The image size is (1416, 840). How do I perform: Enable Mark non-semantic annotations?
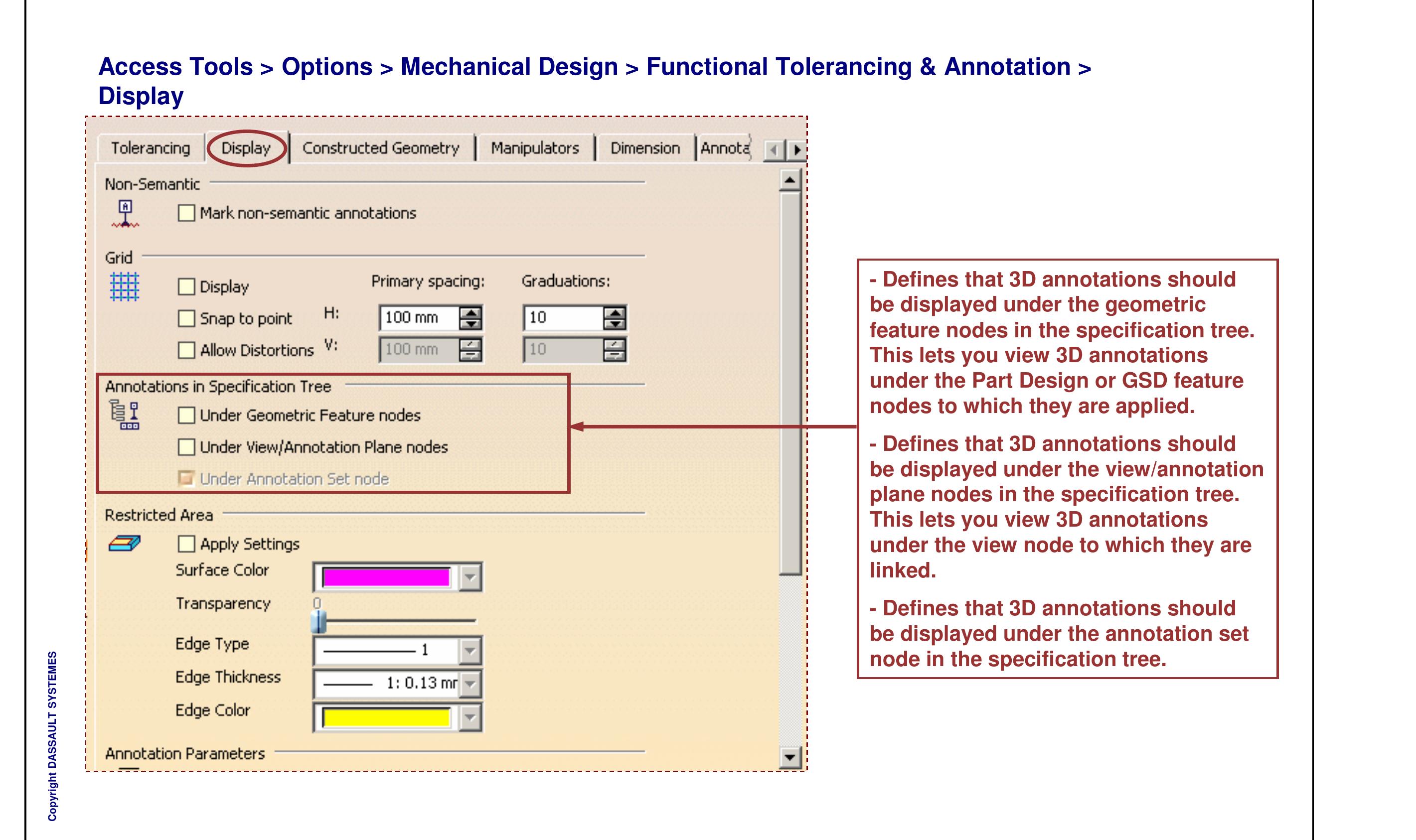click(186, 213)
